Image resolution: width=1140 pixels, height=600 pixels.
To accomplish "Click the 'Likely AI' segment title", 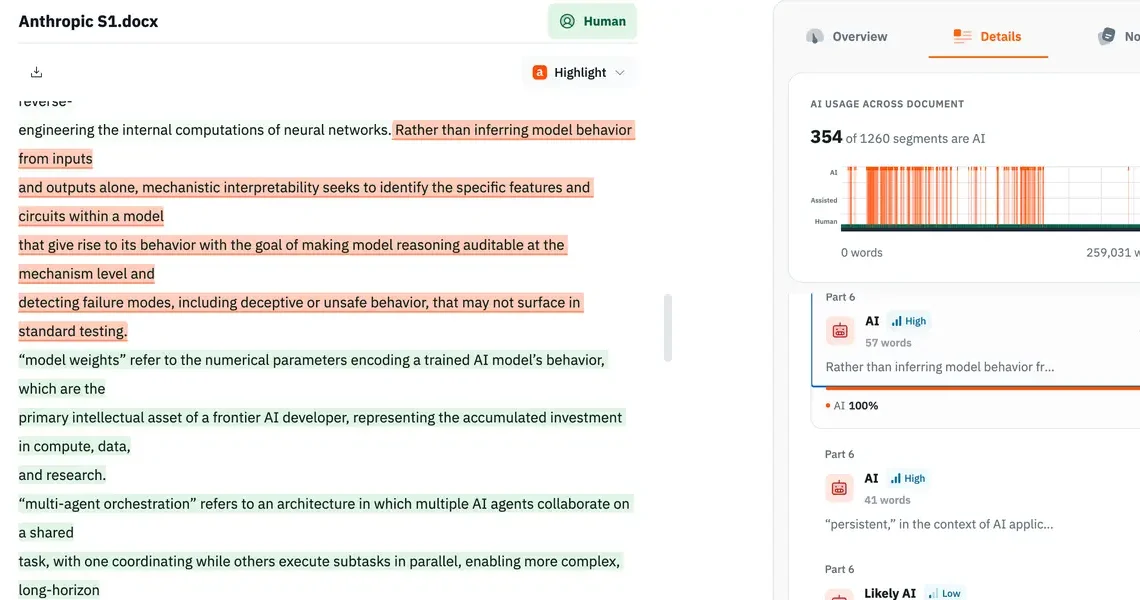I will pyautogui.click(x=890, y=593).
